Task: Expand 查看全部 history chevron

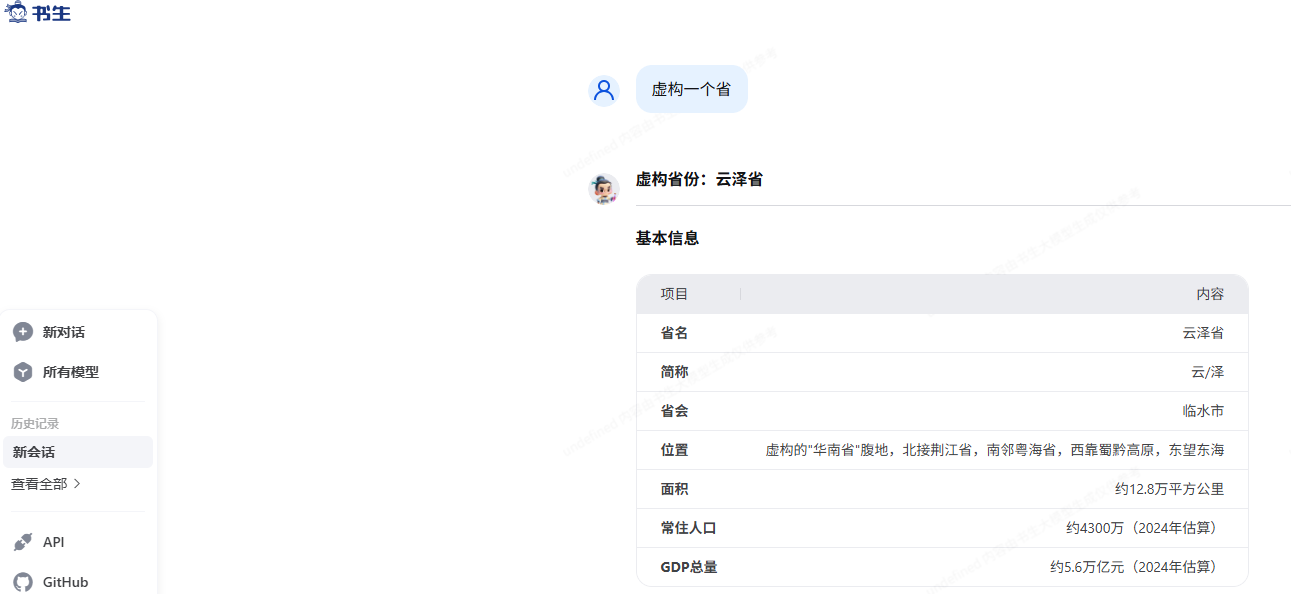Action: coord(78,484)
